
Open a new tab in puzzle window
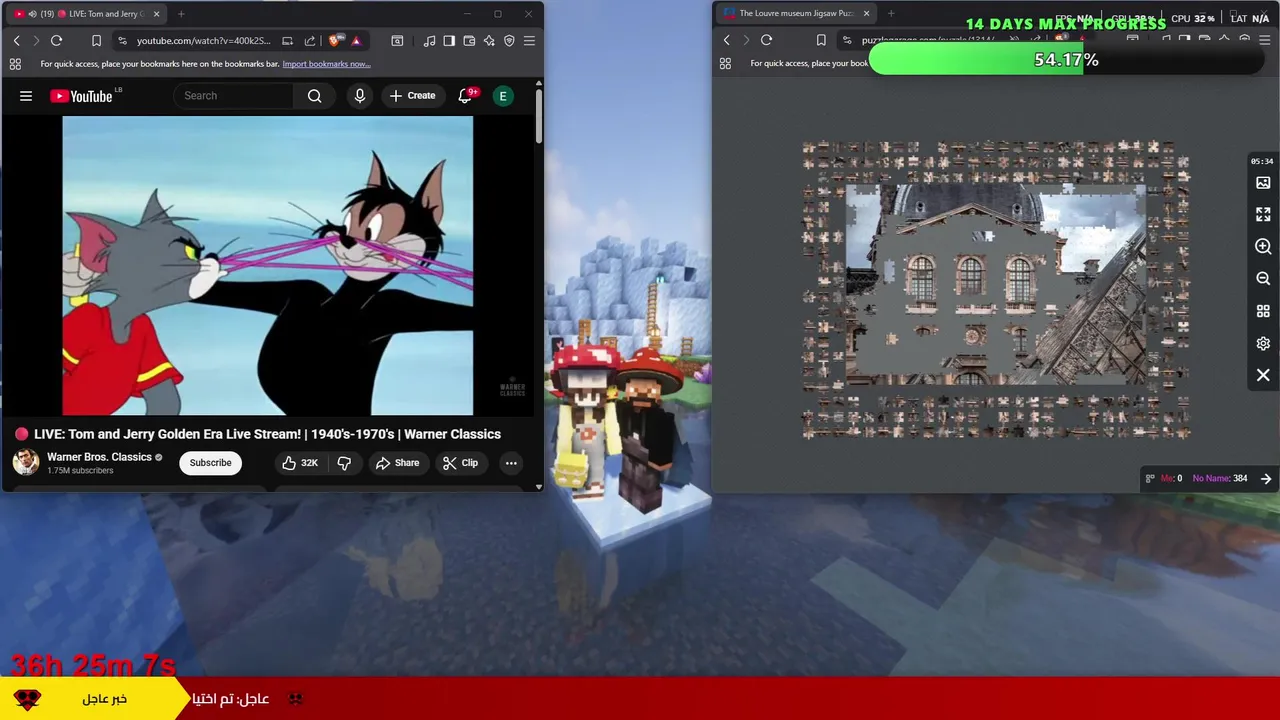[x=891, y=14]
